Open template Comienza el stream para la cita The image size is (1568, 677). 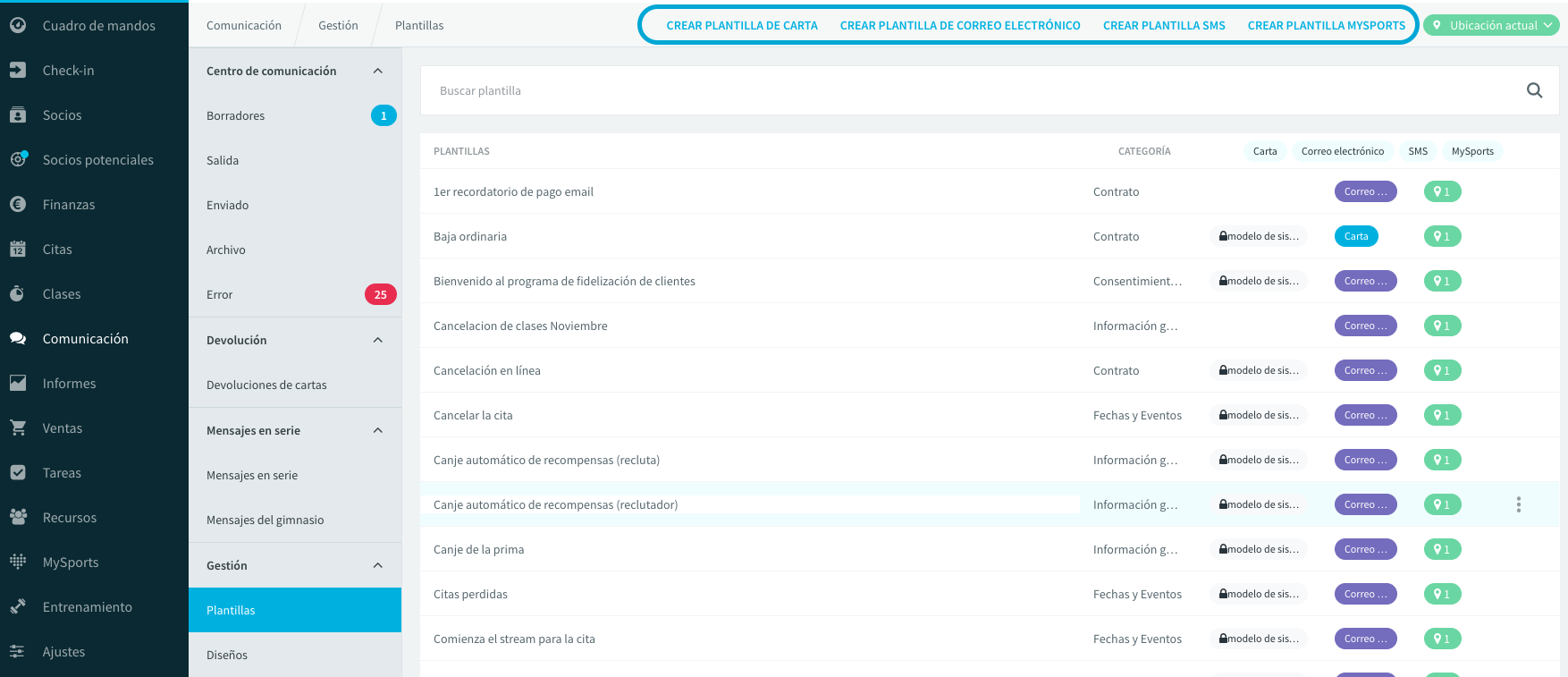pyautogui.click(x=514, y=639)
